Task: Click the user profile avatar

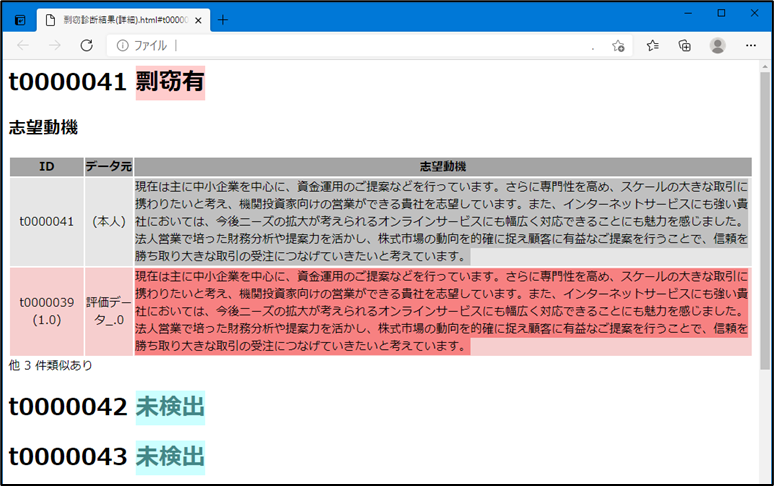Action: (x=717, y=46)
